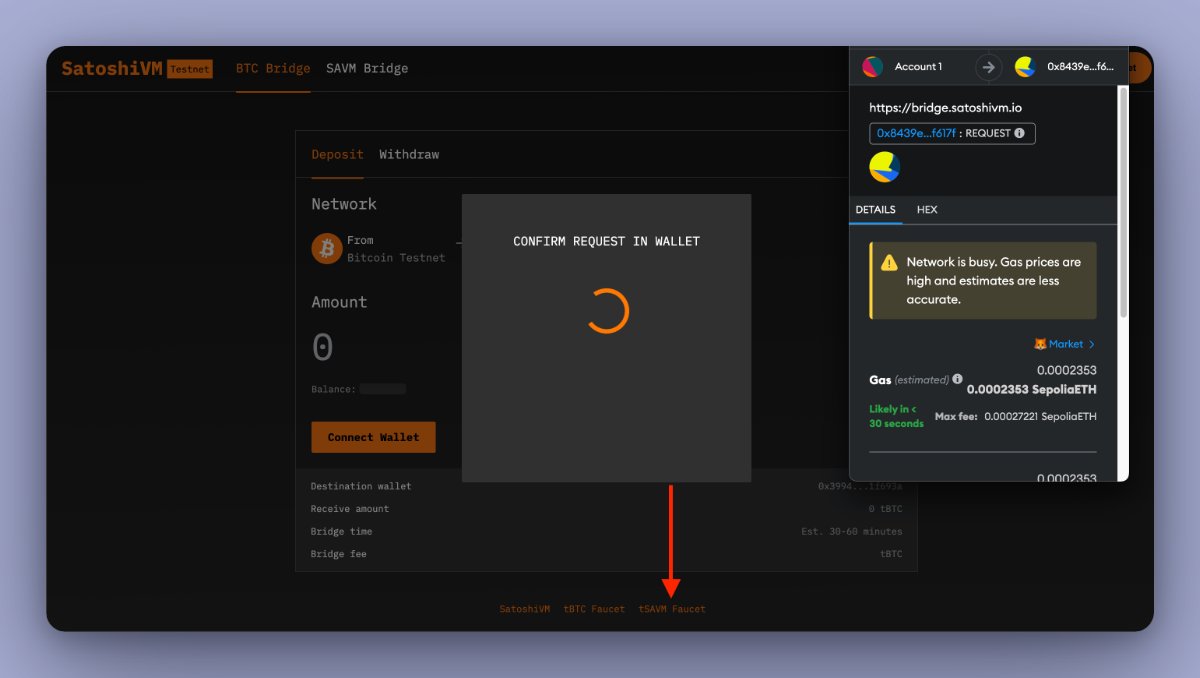Click the warning triangle in the network alert
Image resolution: width=1200 pixels, height=678 pixels.
click(x=888, y=263)
